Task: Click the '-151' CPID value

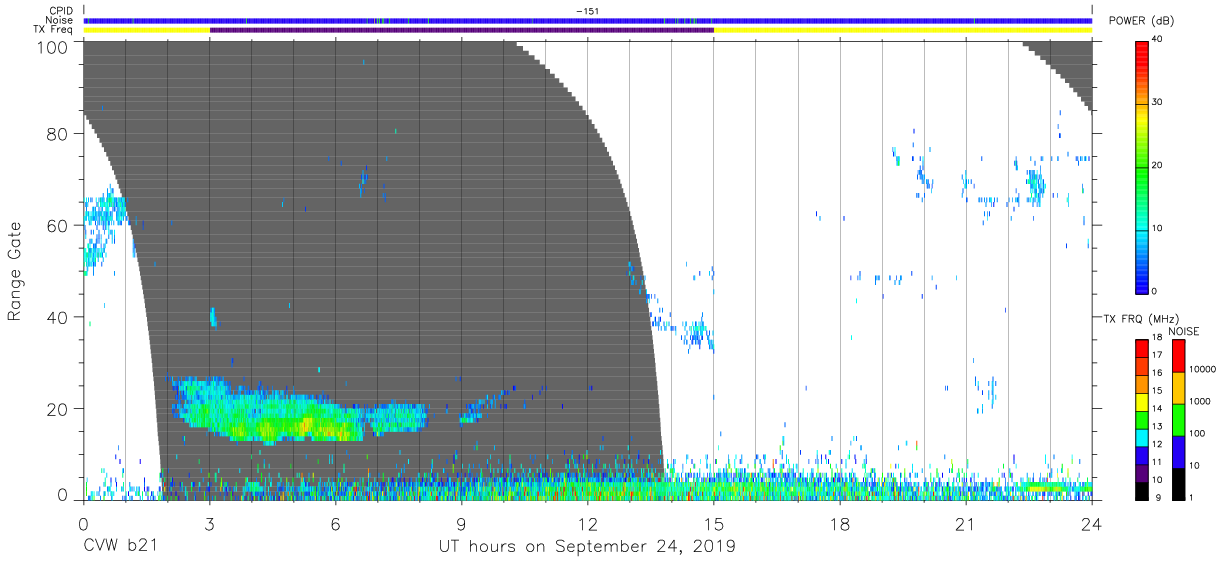Action: pyautogui.click(x=588, y=11)
